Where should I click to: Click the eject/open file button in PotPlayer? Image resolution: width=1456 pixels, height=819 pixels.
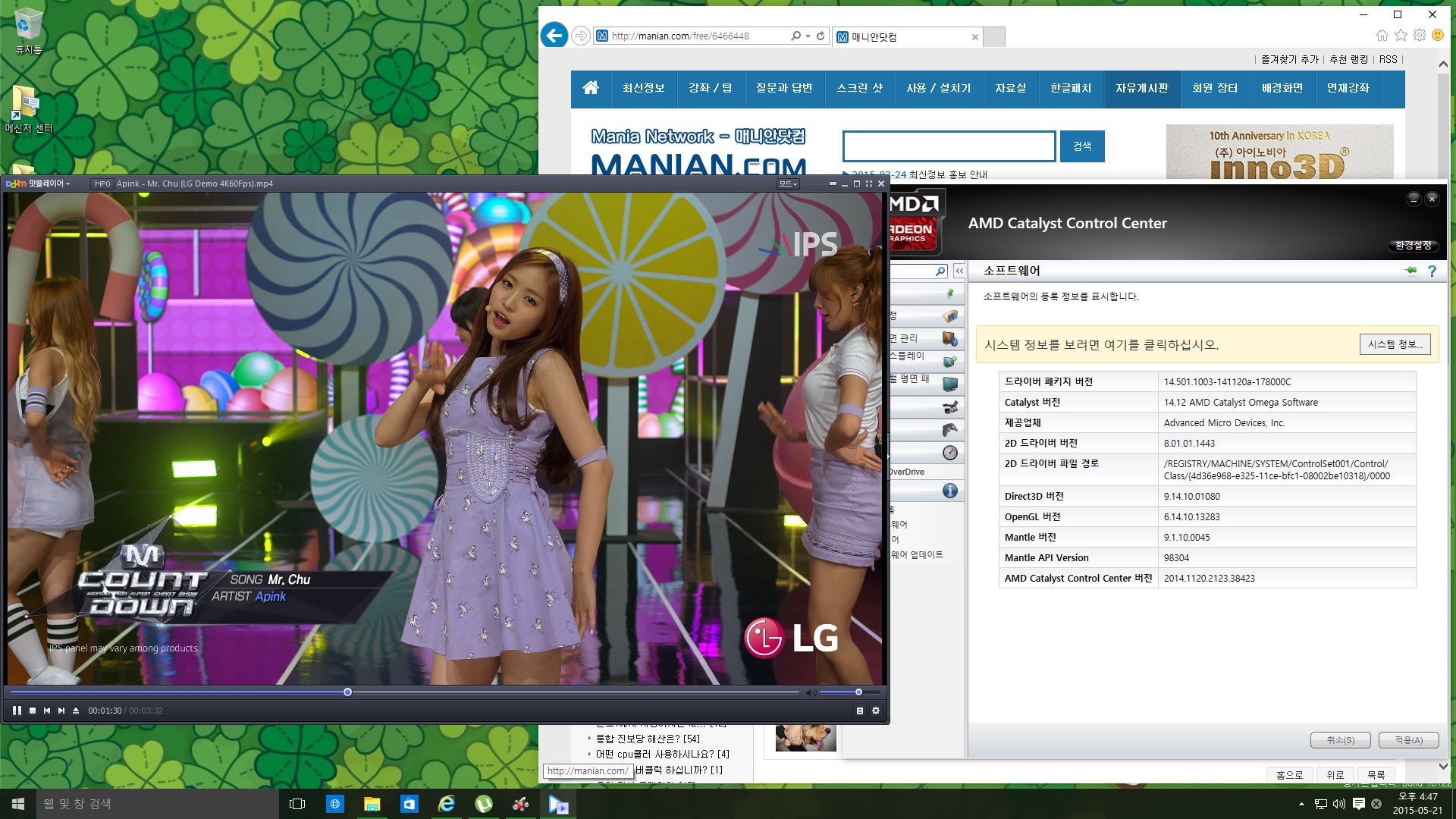(x=76, y=711)
